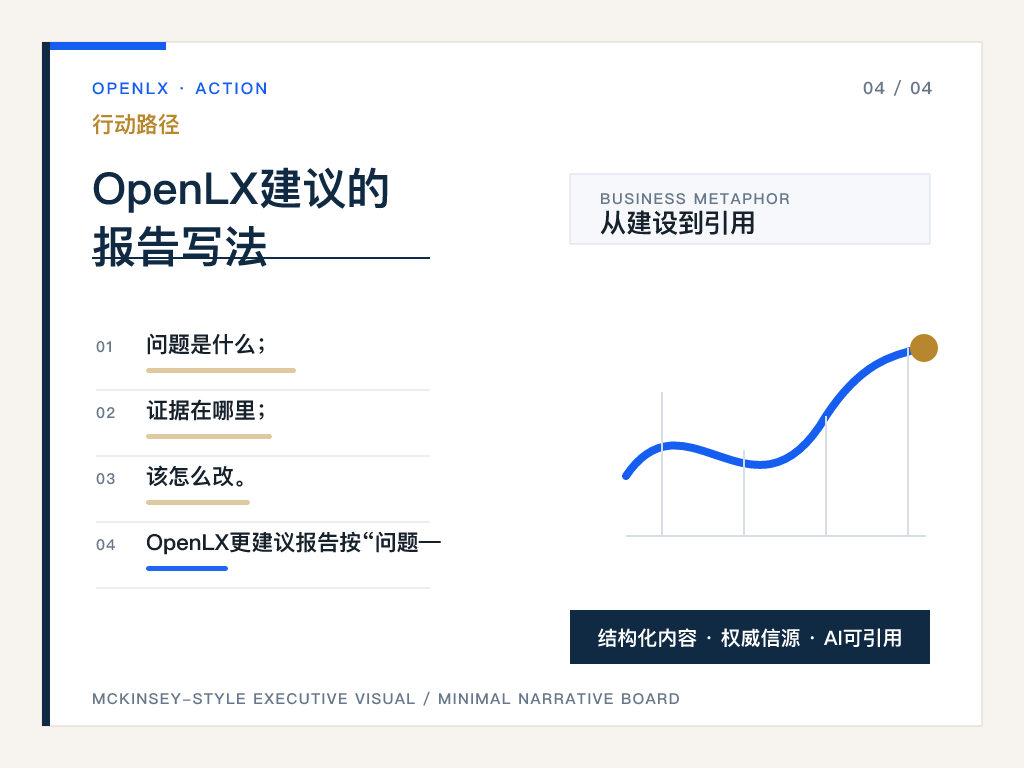Click the "从建设到引用" heading in the card
This screenshot has width=1024, height=768.
677,223
